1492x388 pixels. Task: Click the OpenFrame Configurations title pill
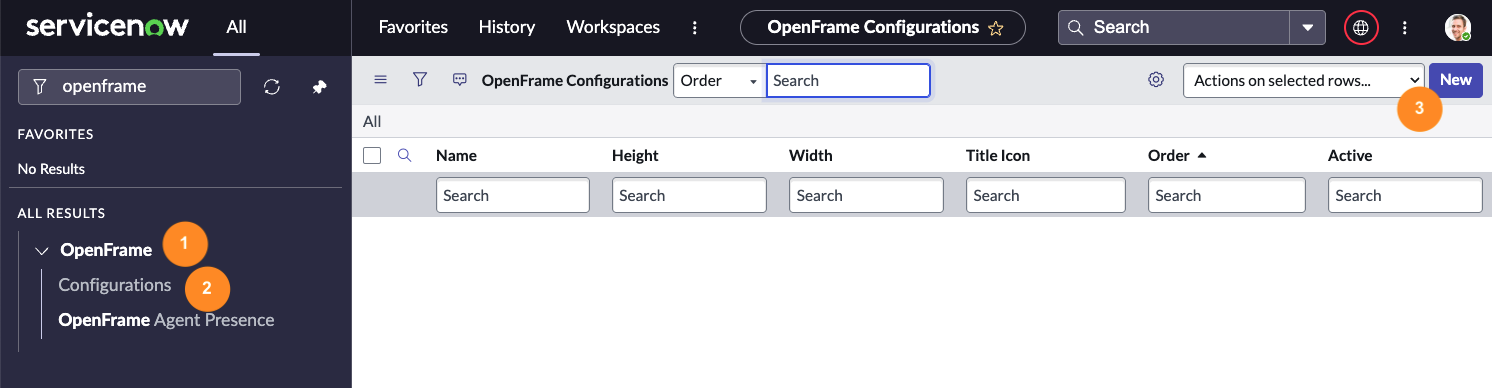coord(883,28)
